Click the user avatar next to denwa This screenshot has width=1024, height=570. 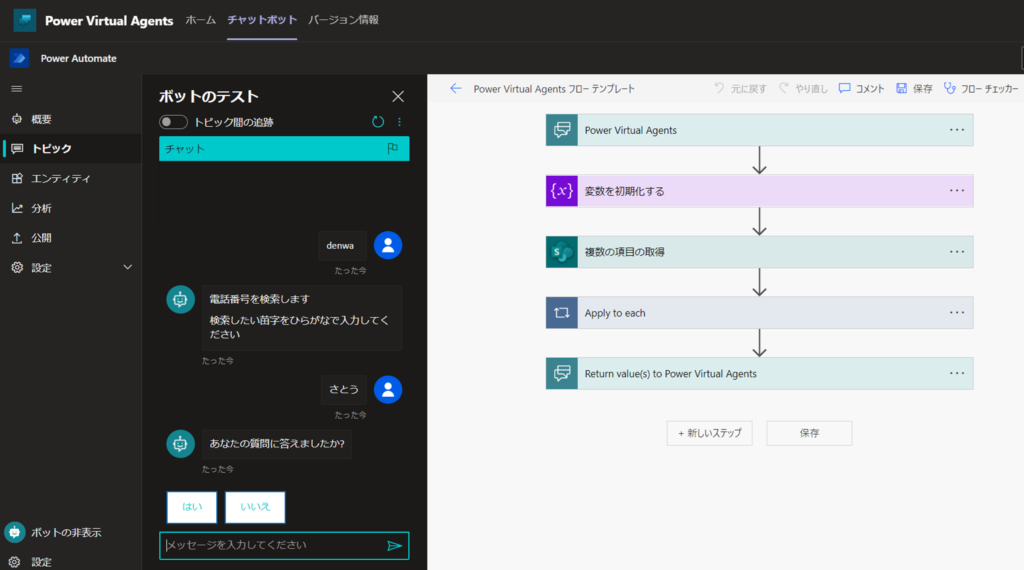coord(388,245)
